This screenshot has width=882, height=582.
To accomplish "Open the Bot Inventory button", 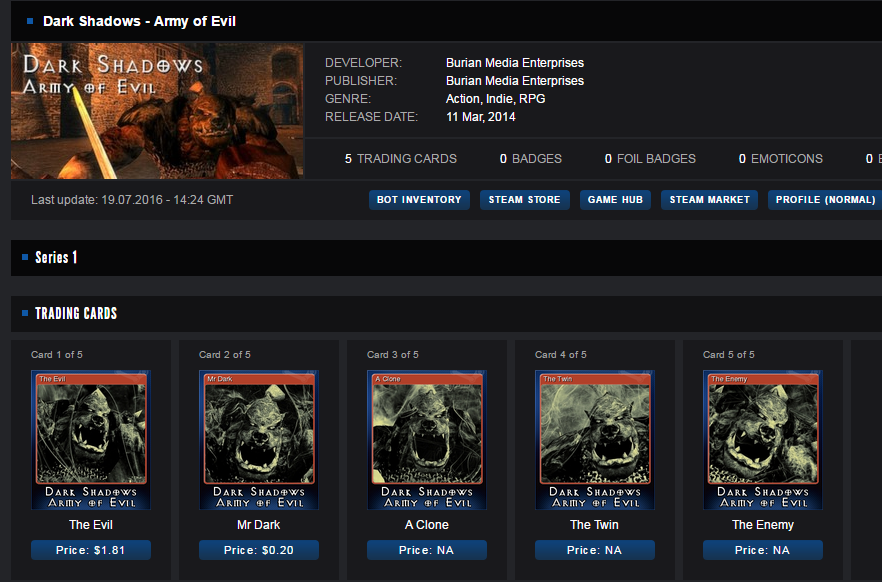I will (x=419, y=200).
